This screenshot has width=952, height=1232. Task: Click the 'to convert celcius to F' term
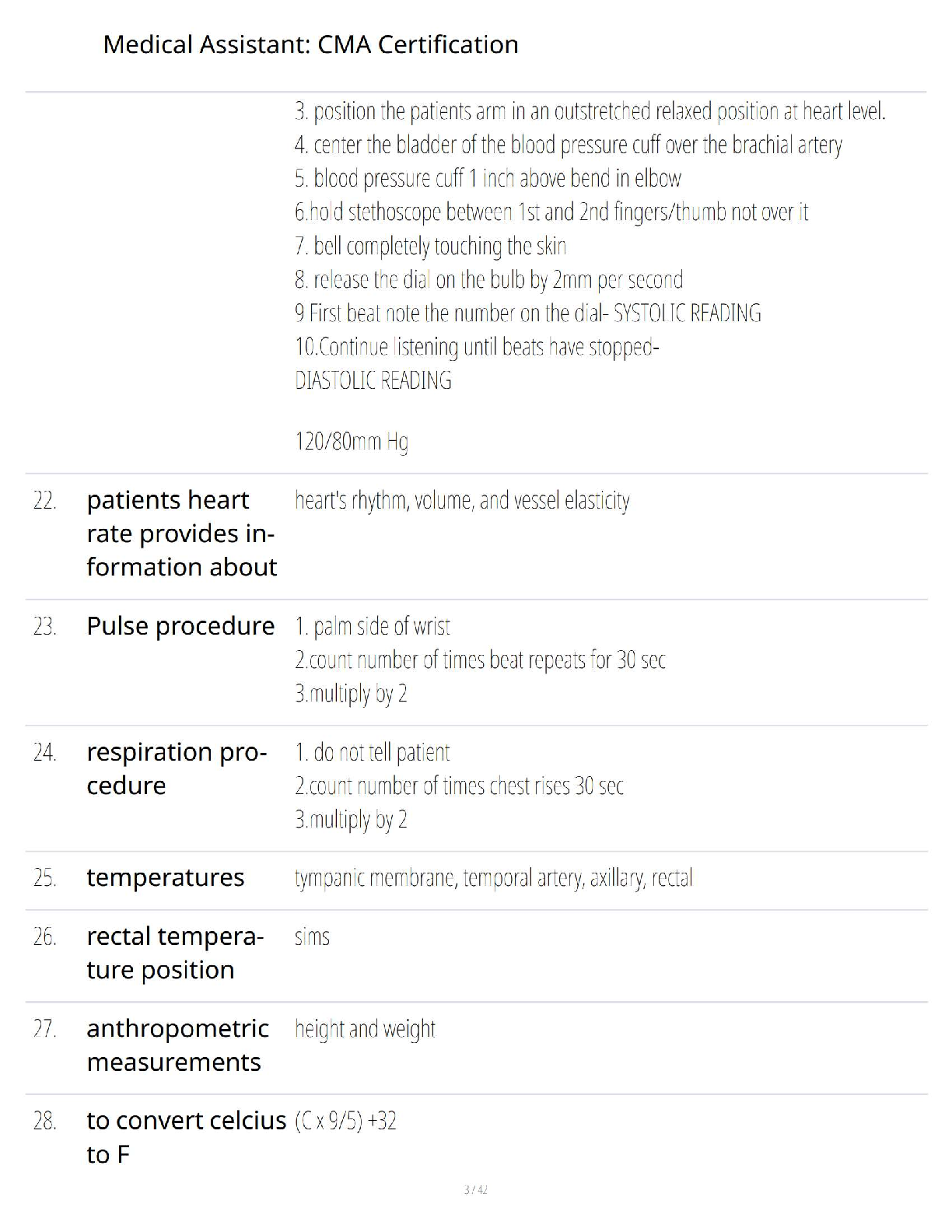coord(186,1137)
